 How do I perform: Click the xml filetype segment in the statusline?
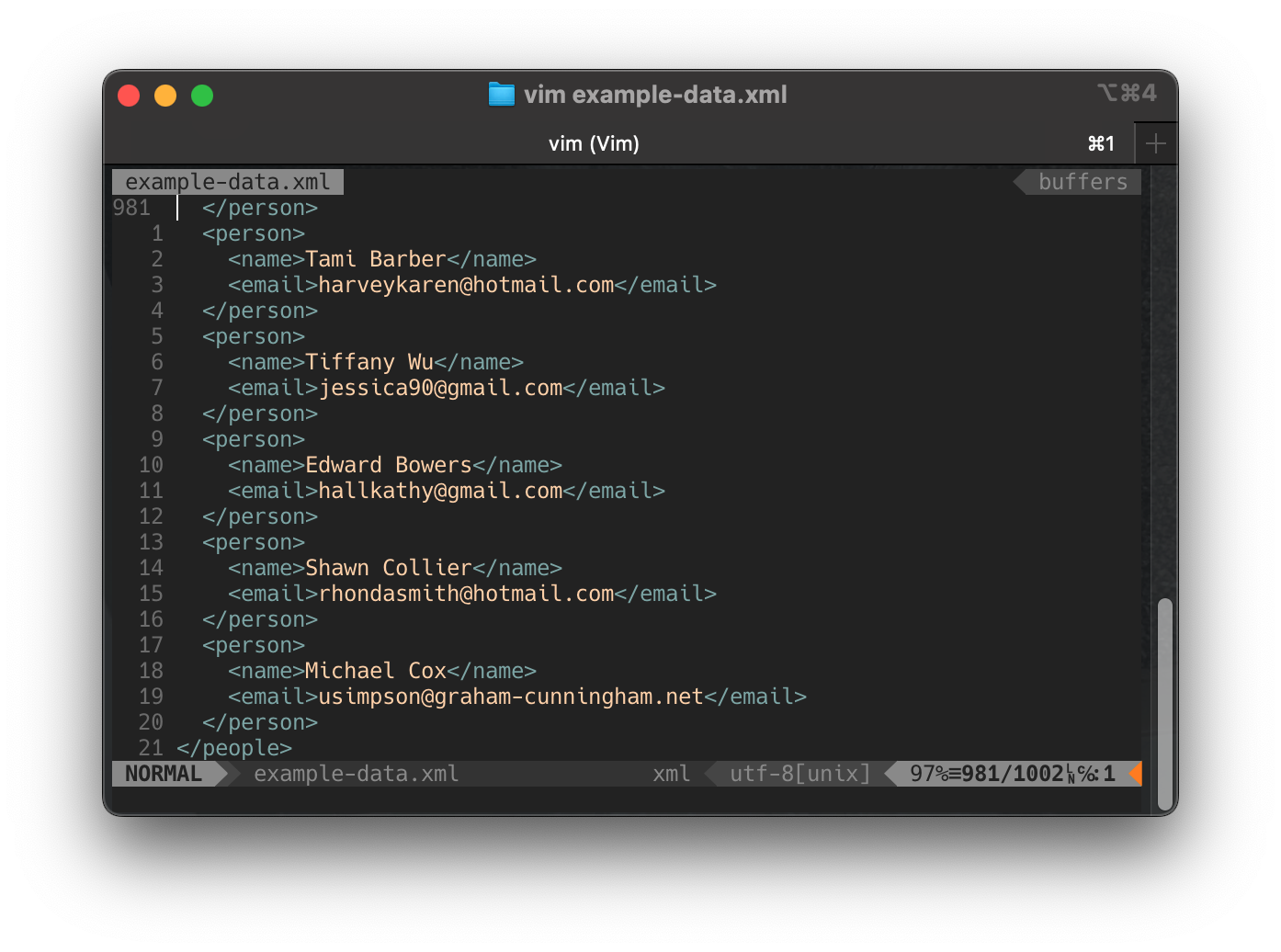671,774
